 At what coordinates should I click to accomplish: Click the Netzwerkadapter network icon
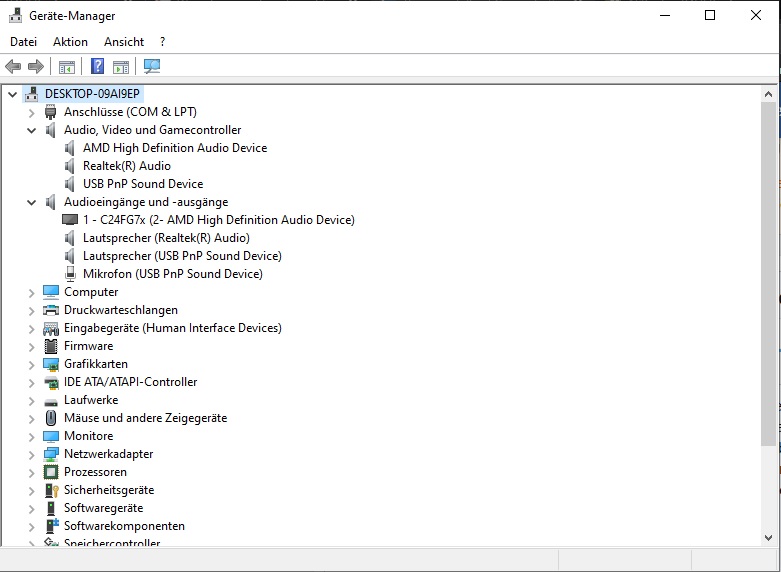51,454
